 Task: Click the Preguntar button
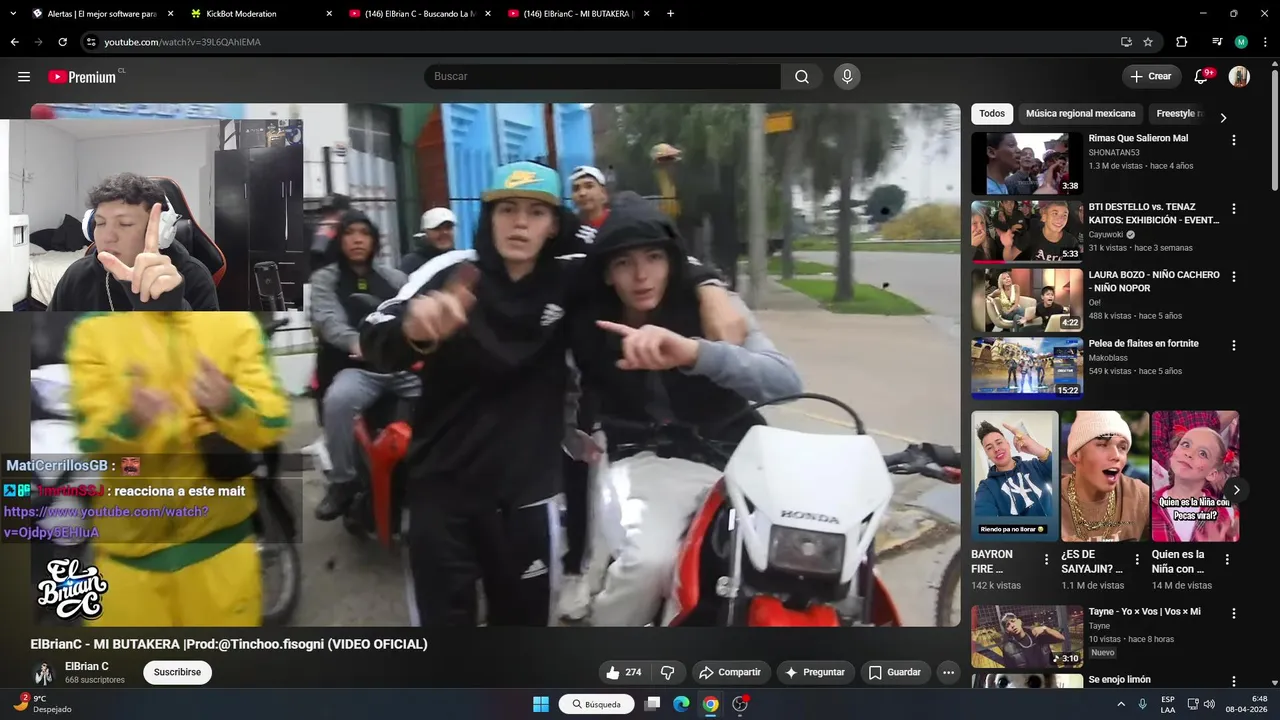click(815, 672)
